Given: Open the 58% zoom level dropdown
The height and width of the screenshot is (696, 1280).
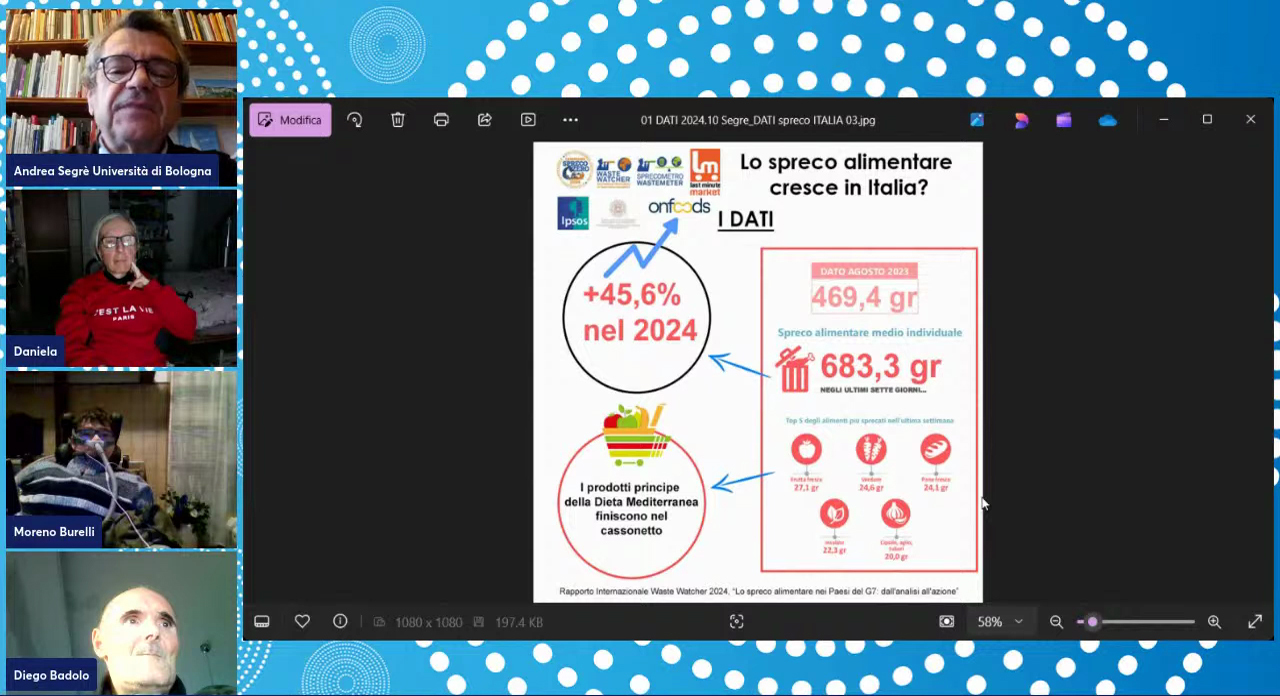Looking at the screenshot, I should 1000,622.
